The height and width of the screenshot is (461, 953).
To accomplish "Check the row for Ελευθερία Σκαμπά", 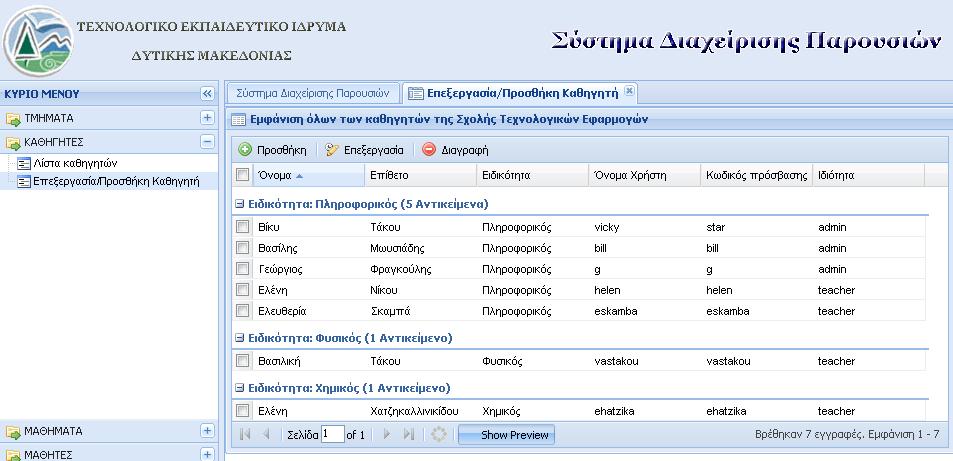I will coord(243,311).
